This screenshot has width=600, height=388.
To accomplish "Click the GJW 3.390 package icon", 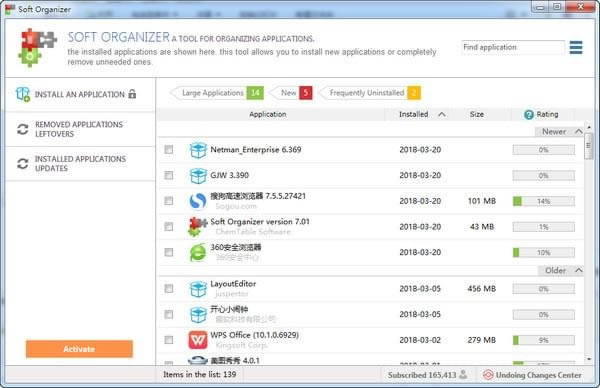I will (x=198, y=176).
